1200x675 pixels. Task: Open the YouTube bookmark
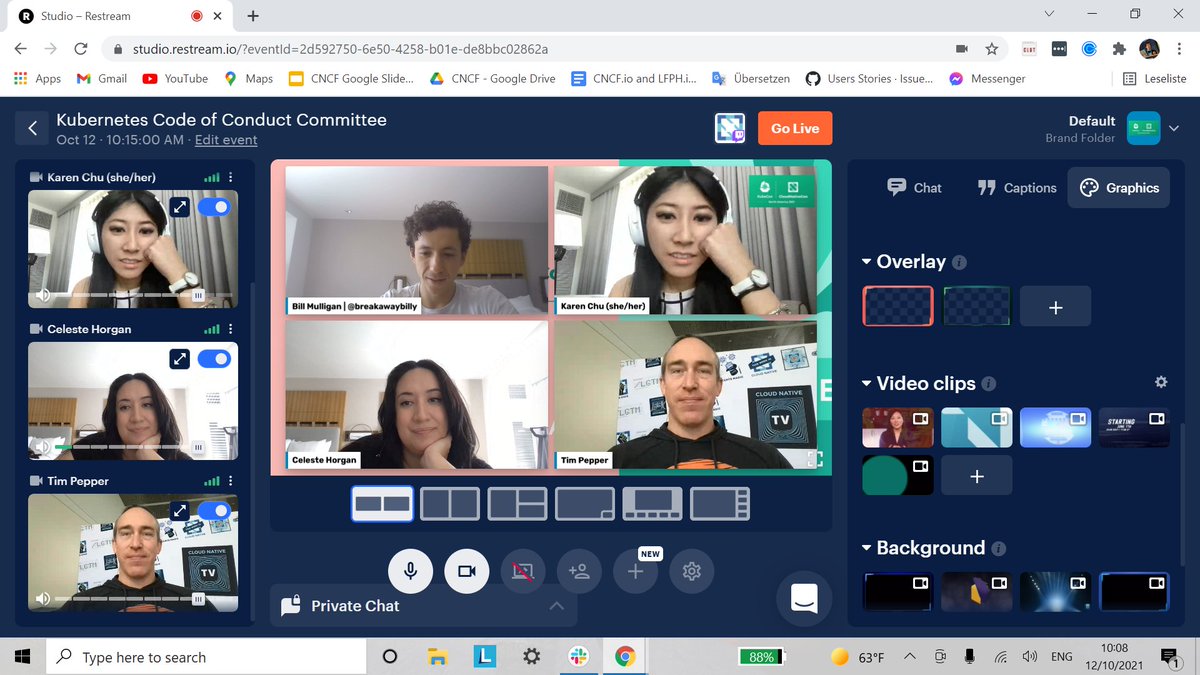[175, 78]
